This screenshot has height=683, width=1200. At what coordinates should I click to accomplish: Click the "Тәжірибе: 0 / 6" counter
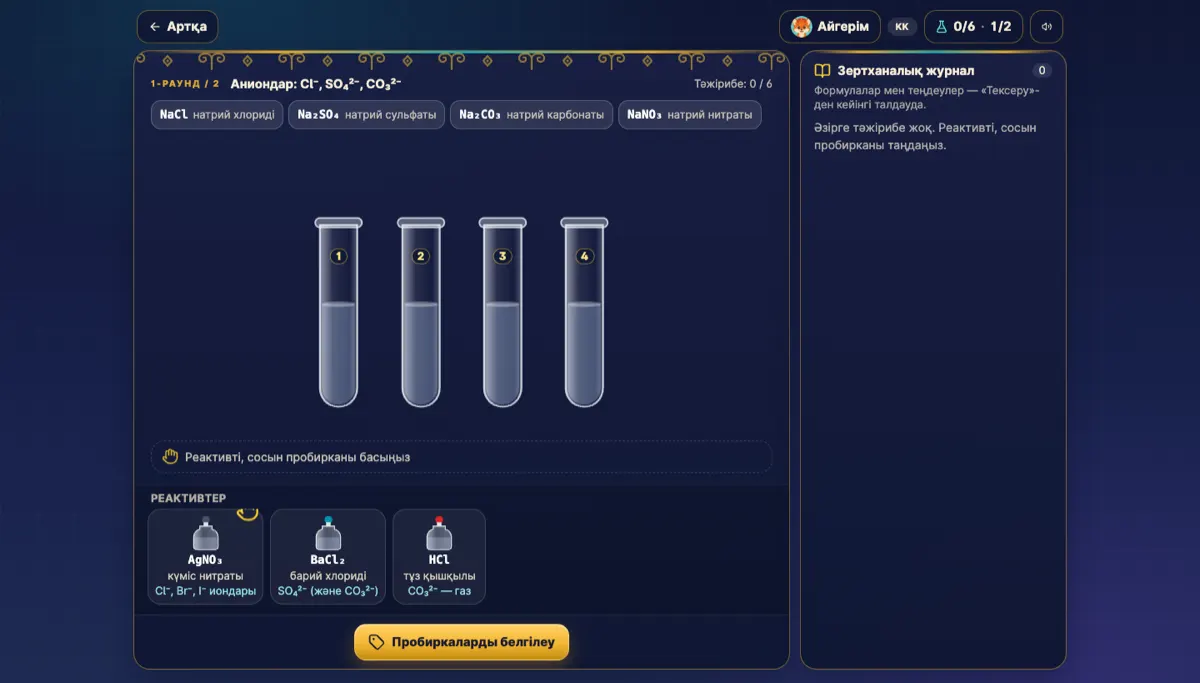coord(733,84)
